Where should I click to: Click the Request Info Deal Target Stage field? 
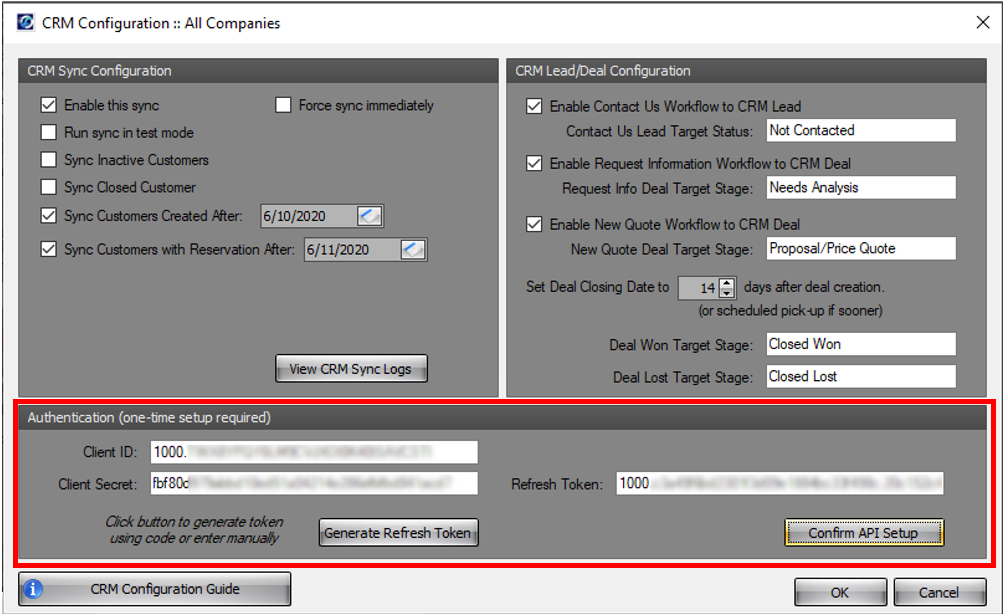(861, 188)
